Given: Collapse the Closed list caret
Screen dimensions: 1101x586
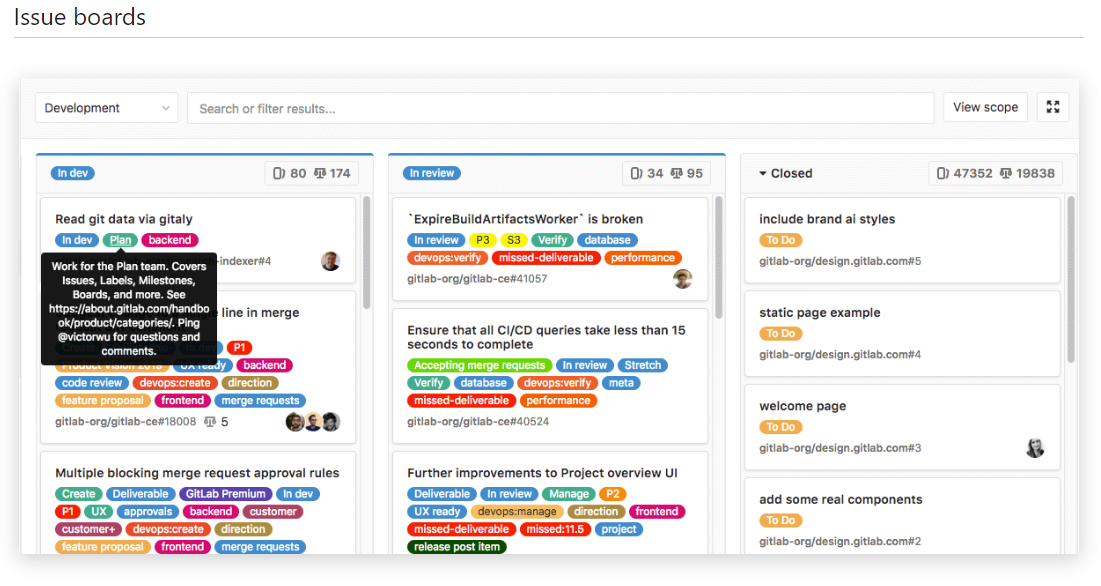Looking at the screenshot, I should point(763,173).
